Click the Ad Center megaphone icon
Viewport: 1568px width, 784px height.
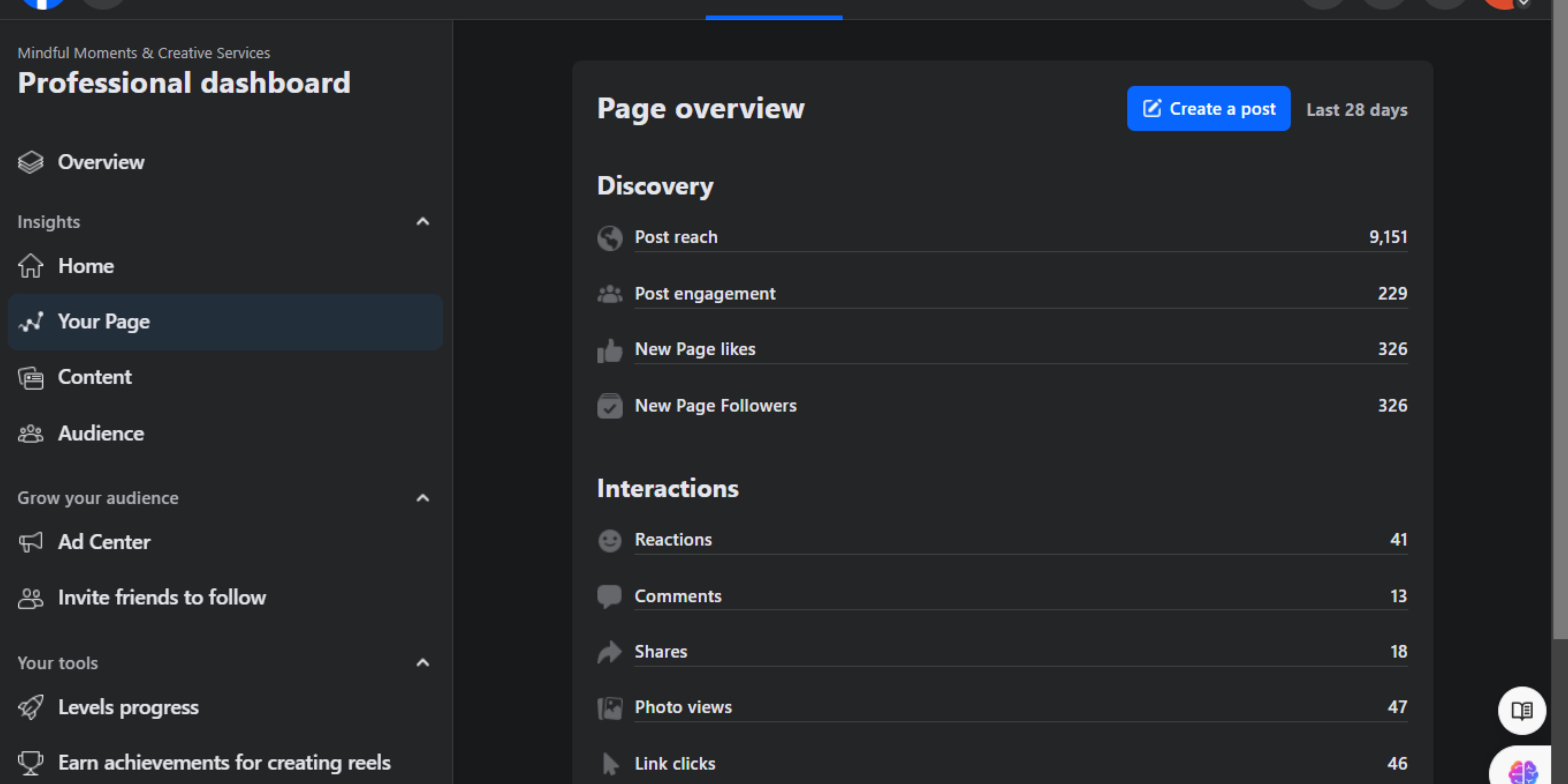[x=30, y=542]
